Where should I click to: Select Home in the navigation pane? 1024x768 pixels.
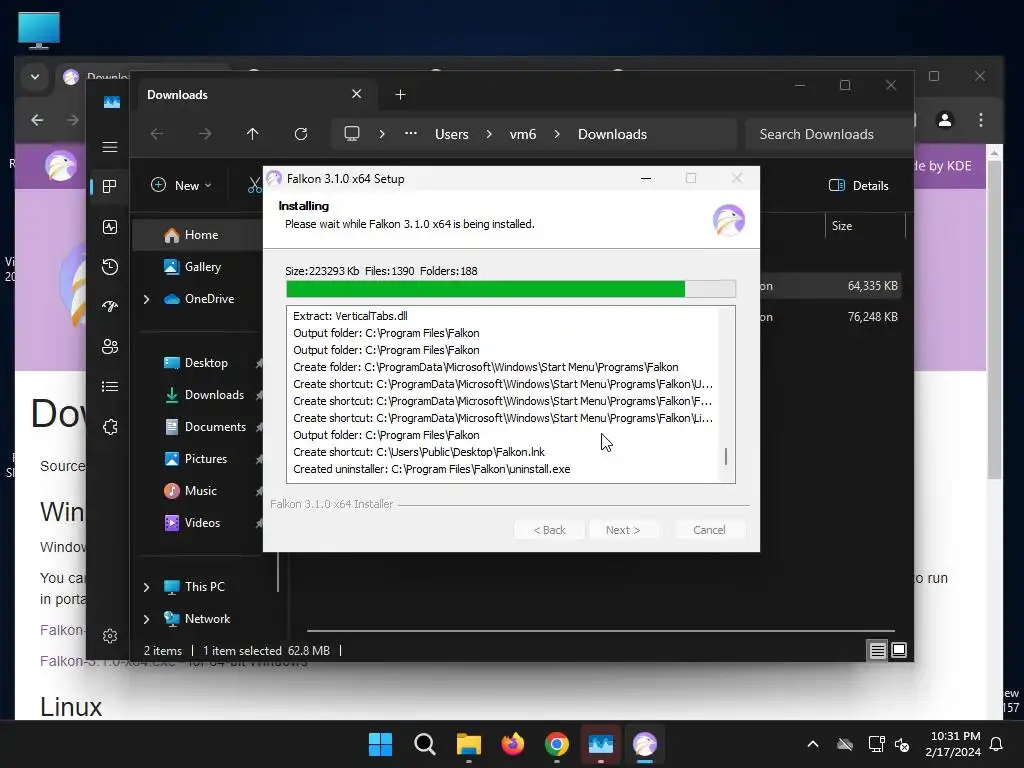(x=199, y=235)
